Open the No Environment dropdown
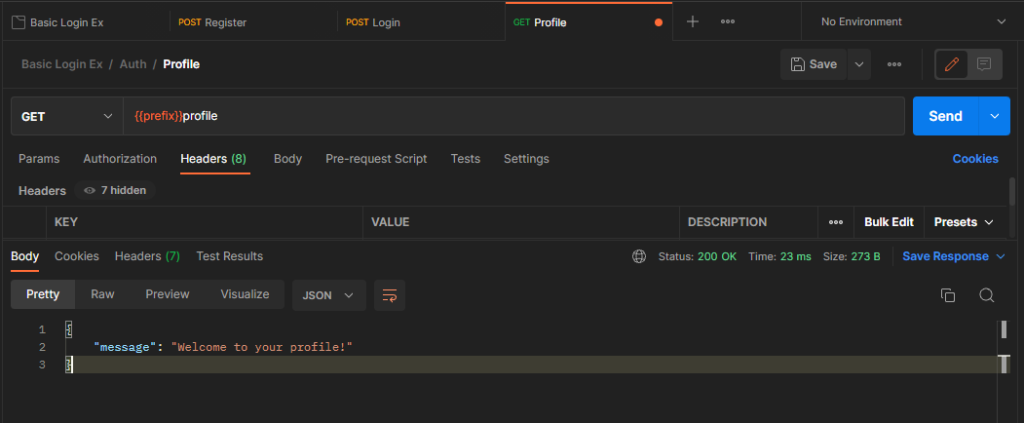 (x=912, y=22)
